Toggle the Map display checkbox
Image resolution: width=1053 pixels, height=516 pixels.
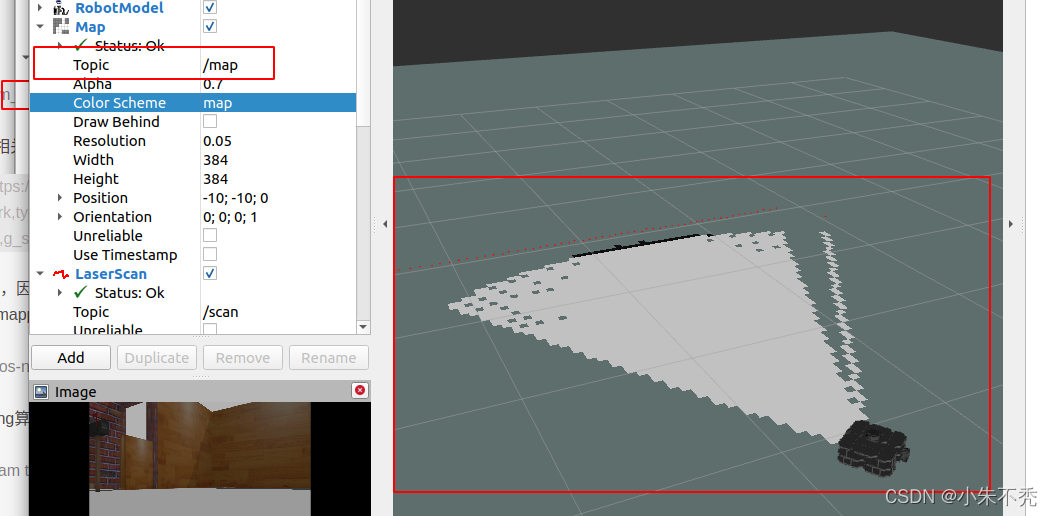point(210,26)
